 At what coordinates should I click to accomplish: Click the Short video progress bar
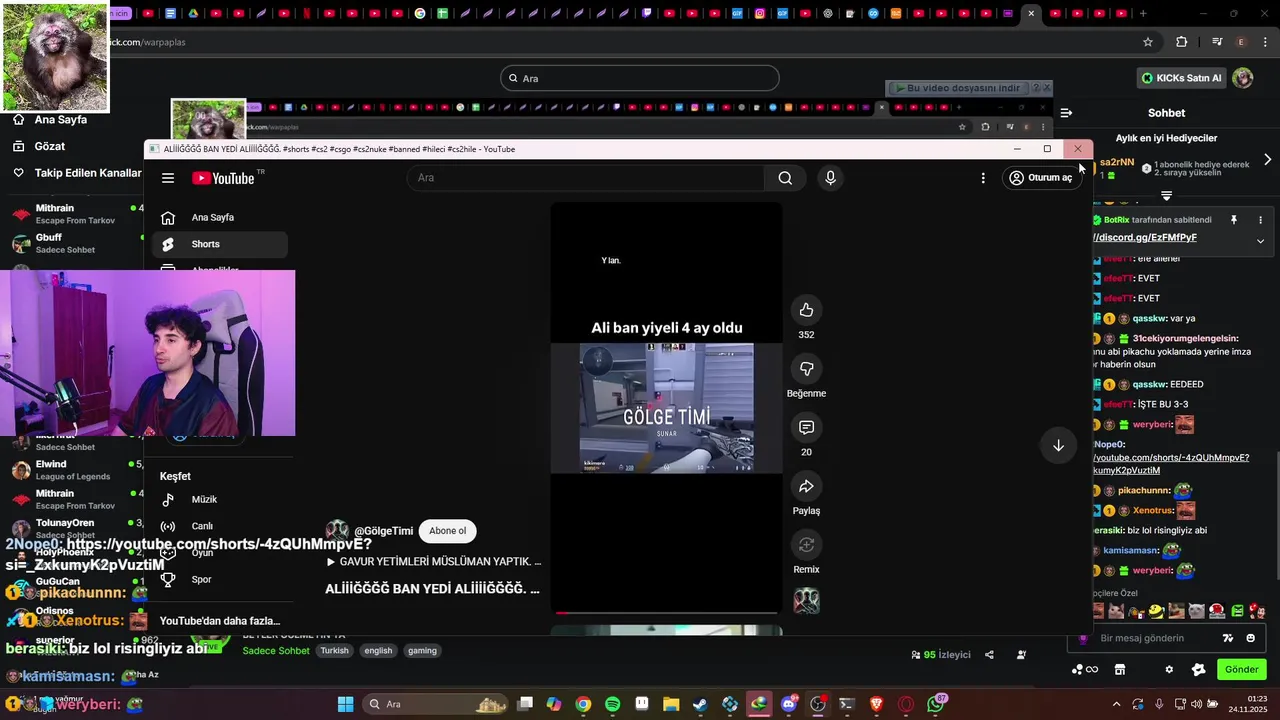pyautogui.click(x=667, y=612)
